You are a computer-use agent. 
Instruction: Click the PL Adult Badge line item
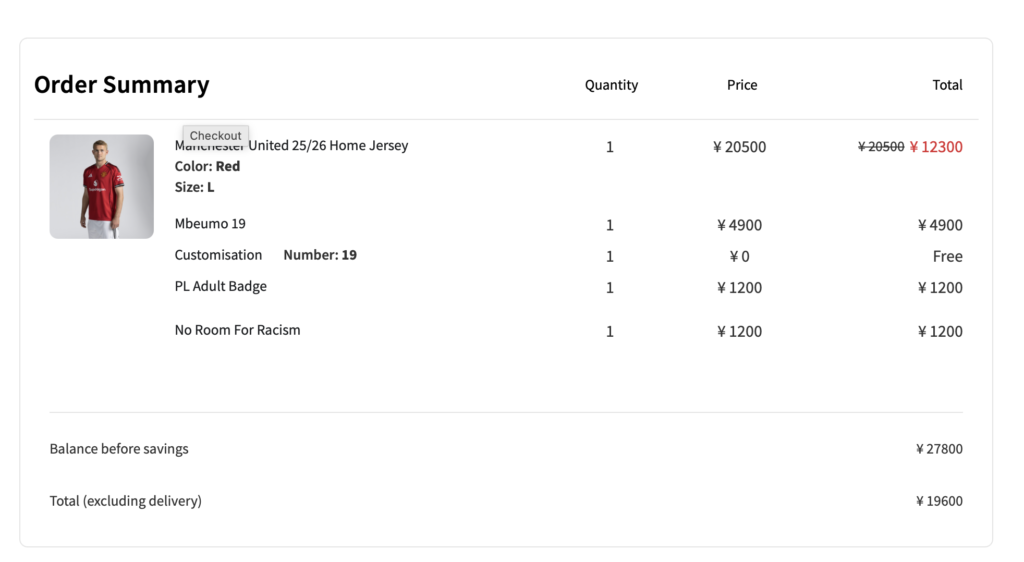coord(221,287)
